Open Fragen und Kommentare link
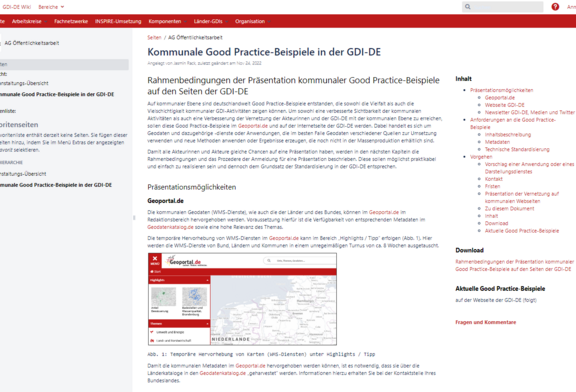 coord(486,322)
